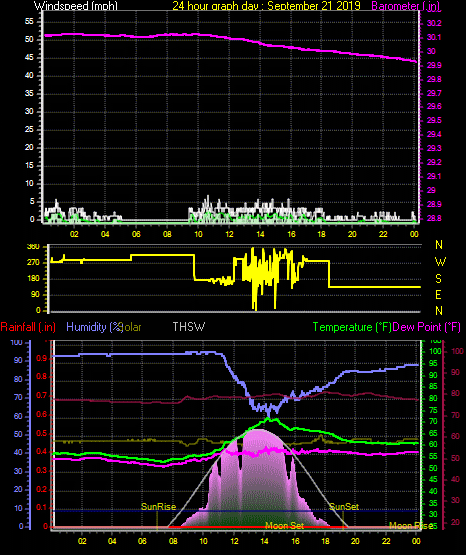Click the Windspeed (mph) axis title
This screenshot has height=555, width=466.
click(x=75, y=6)
